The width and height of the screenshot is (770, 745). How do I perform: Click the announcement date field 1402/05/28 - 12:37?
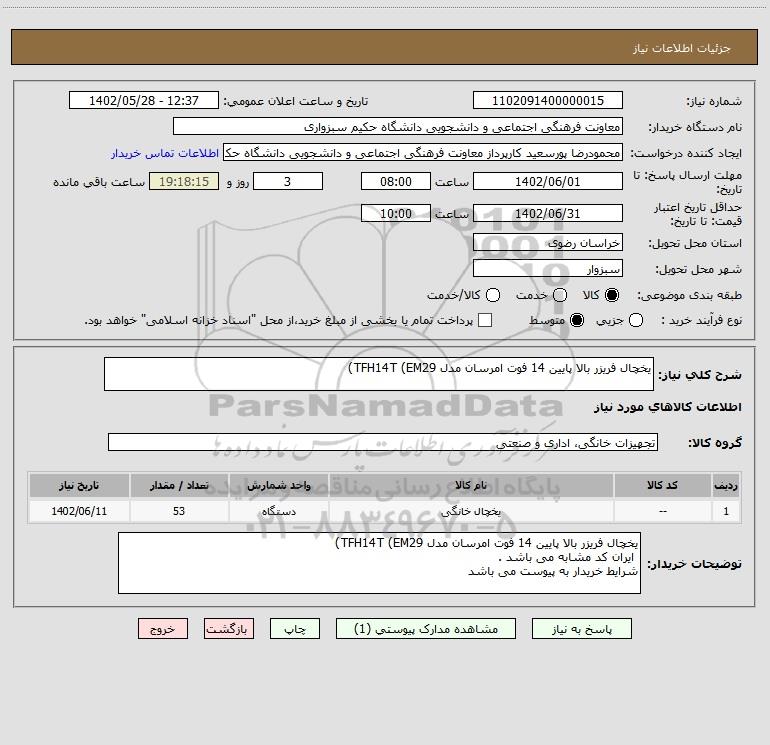coord(144,100)
